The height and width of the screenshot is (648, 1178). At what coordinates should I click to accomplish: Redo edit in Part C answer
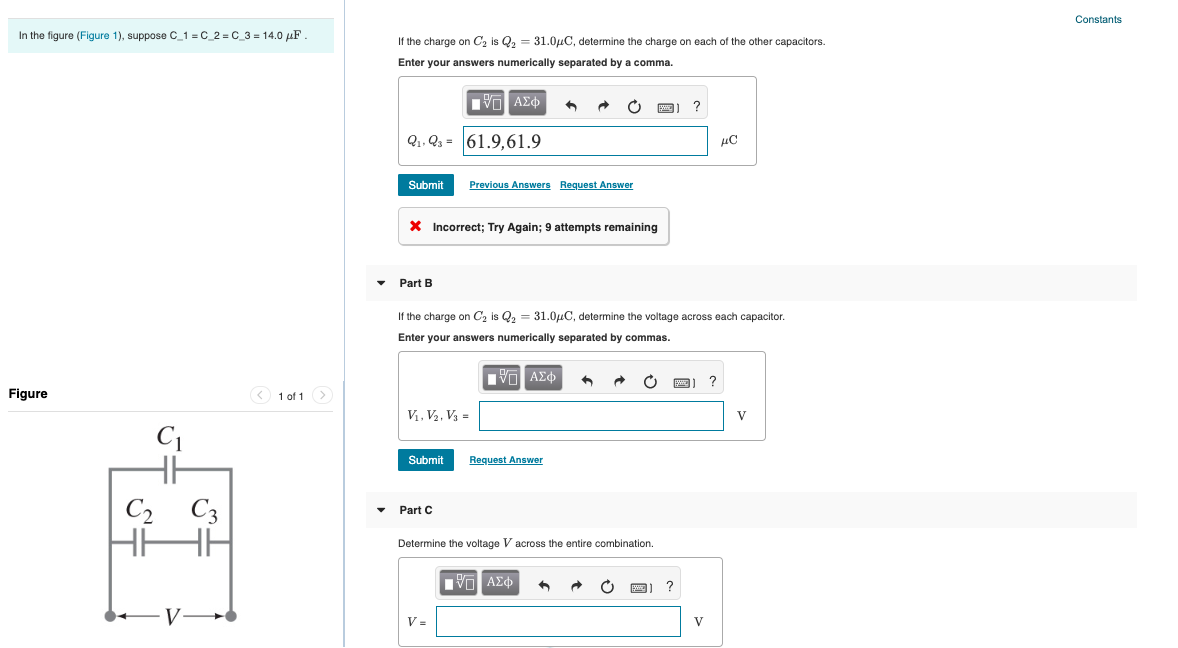click(576, 586)
